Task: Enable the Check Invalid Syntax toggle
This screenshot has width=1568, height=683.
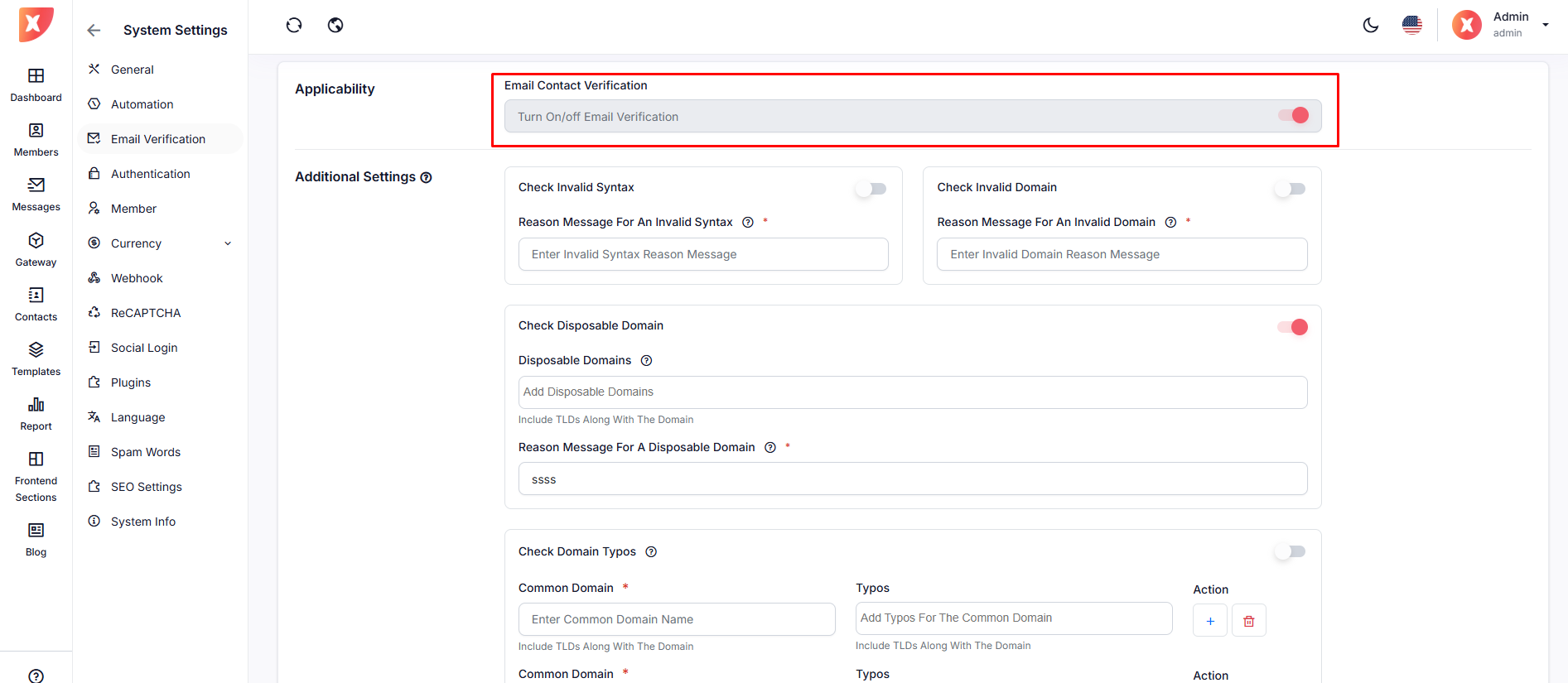Action: [x=871, y=189]
